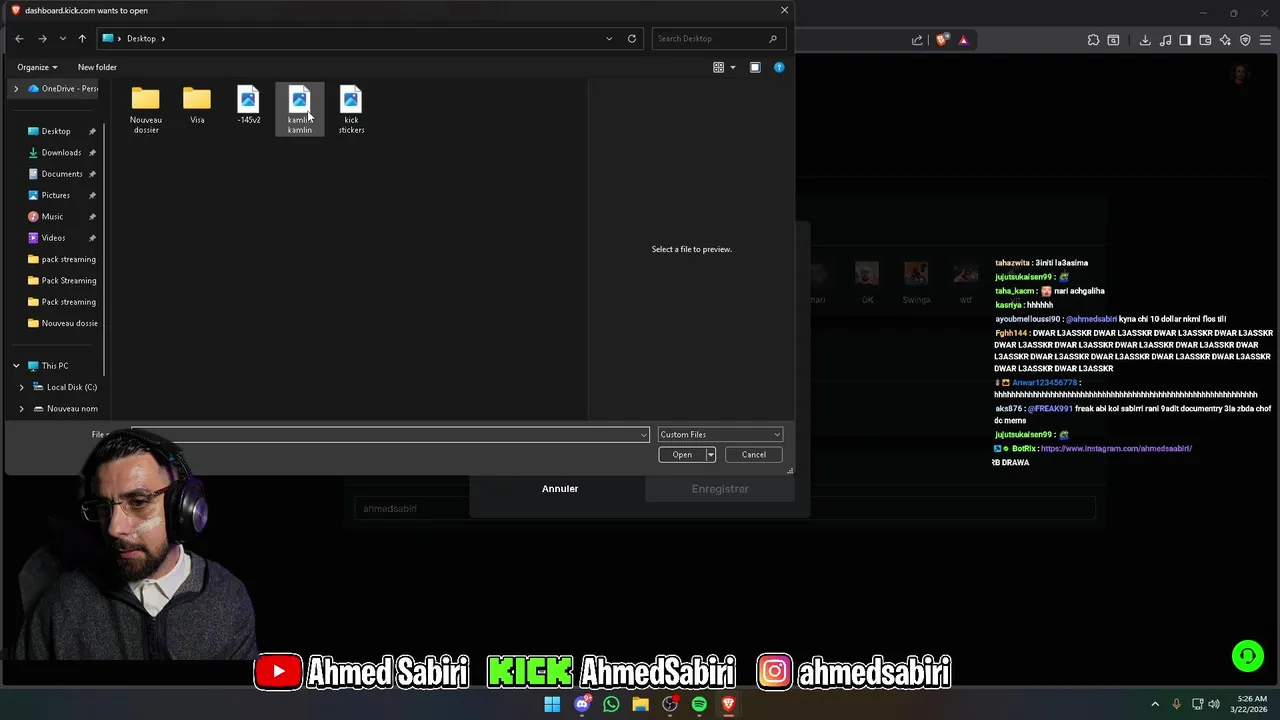Expand Local Disk (C:)
Screen dimensions: 1280x720
(x=22, y=387)
